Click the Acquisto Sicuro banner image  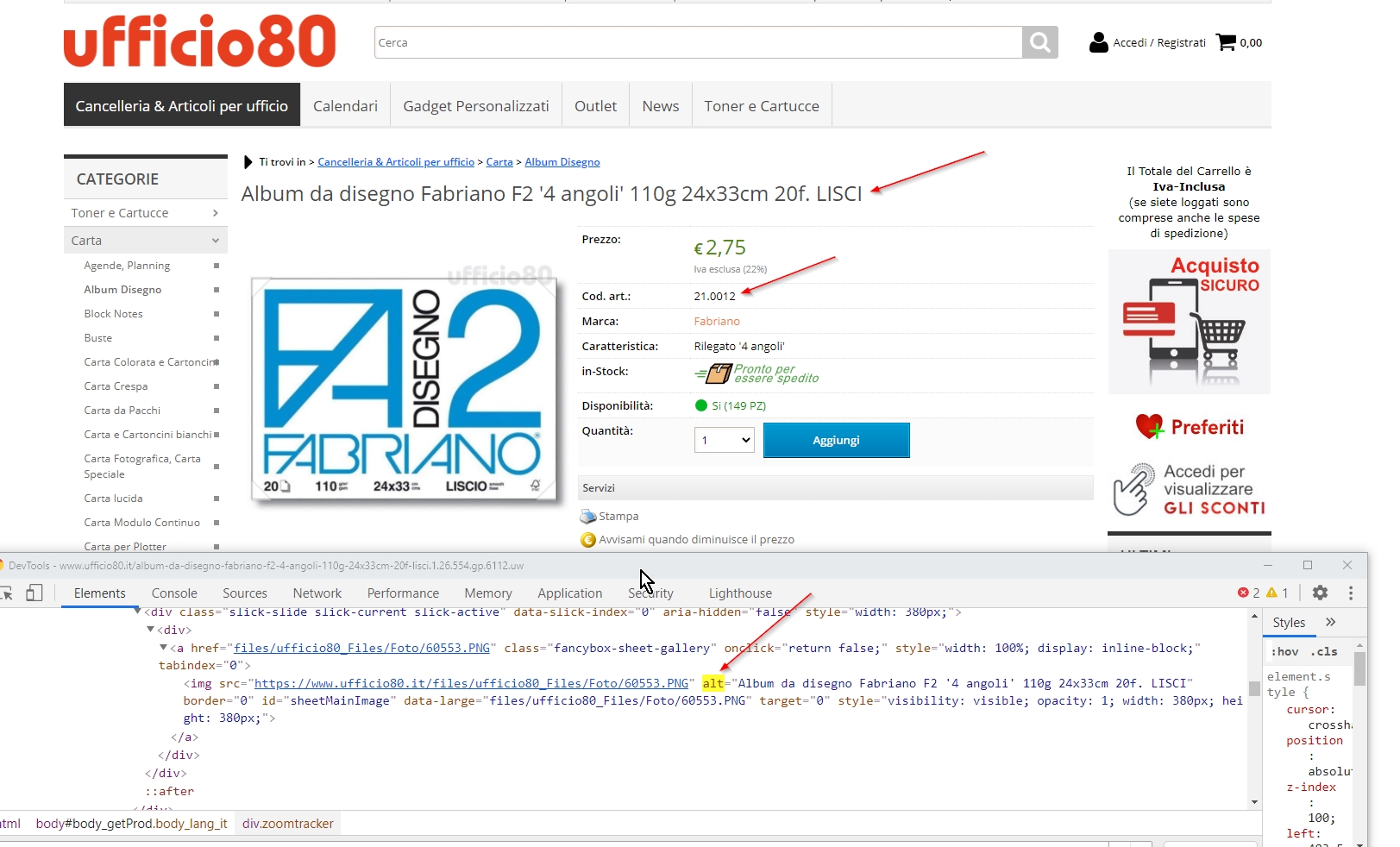[1189, 322]
